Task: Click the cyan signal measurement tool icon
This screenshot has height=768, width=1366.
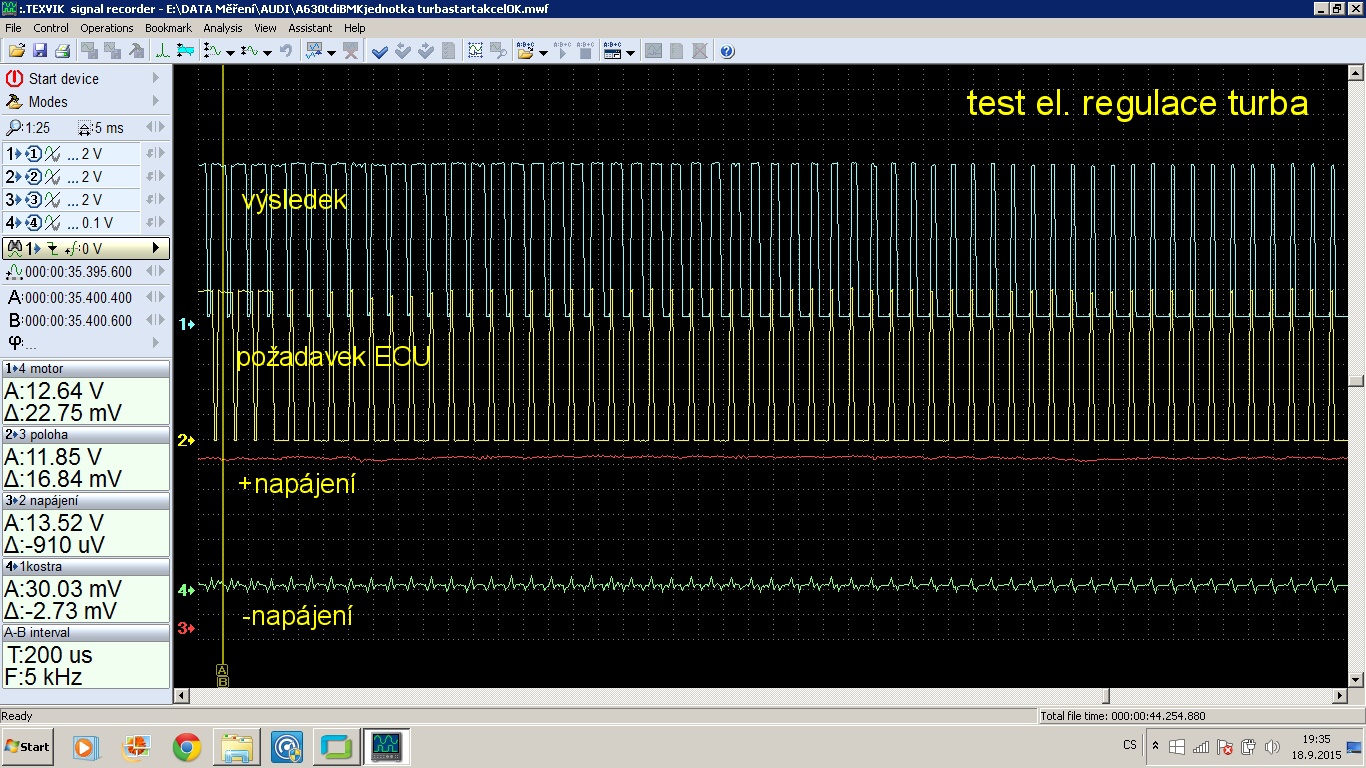Action: (185, 51)
